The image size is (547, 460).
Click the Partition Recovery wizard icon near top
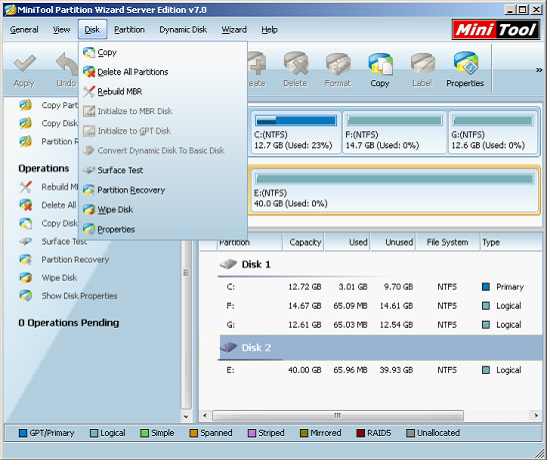click(25, 141)
